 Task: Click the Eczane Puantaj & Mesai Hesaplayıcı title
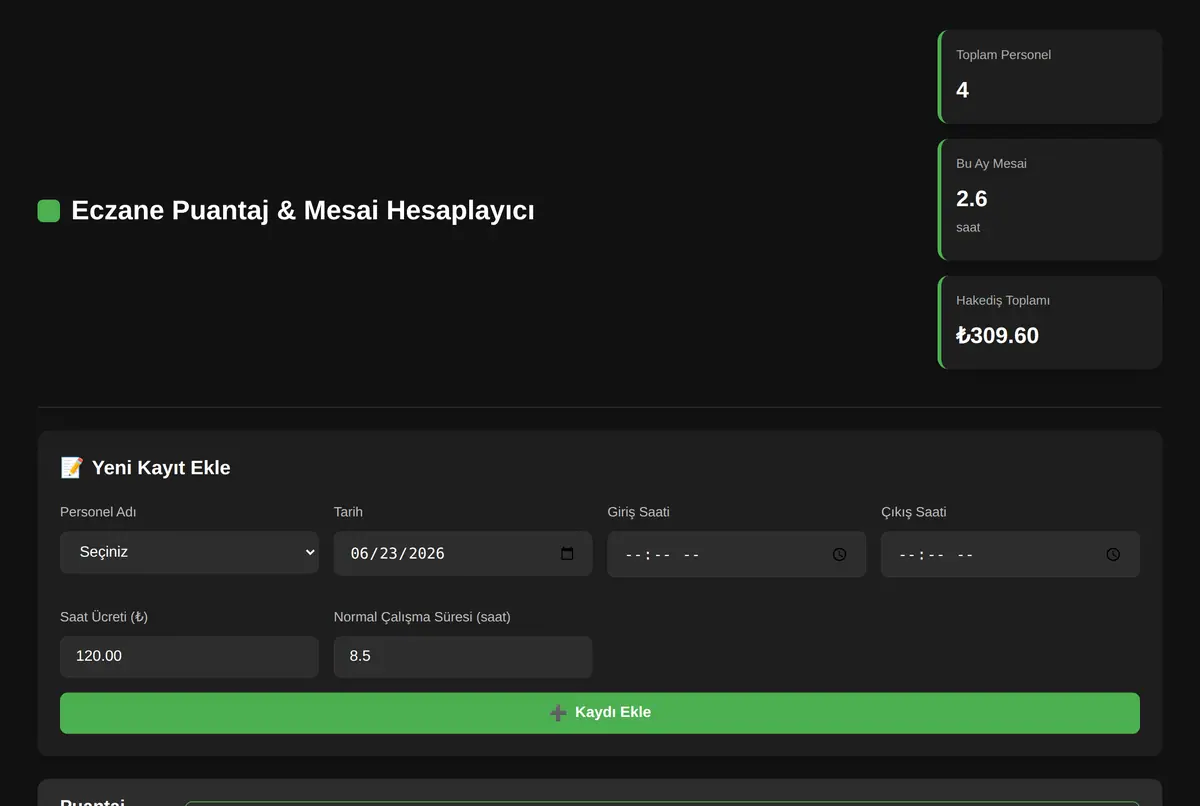point(303,211)
